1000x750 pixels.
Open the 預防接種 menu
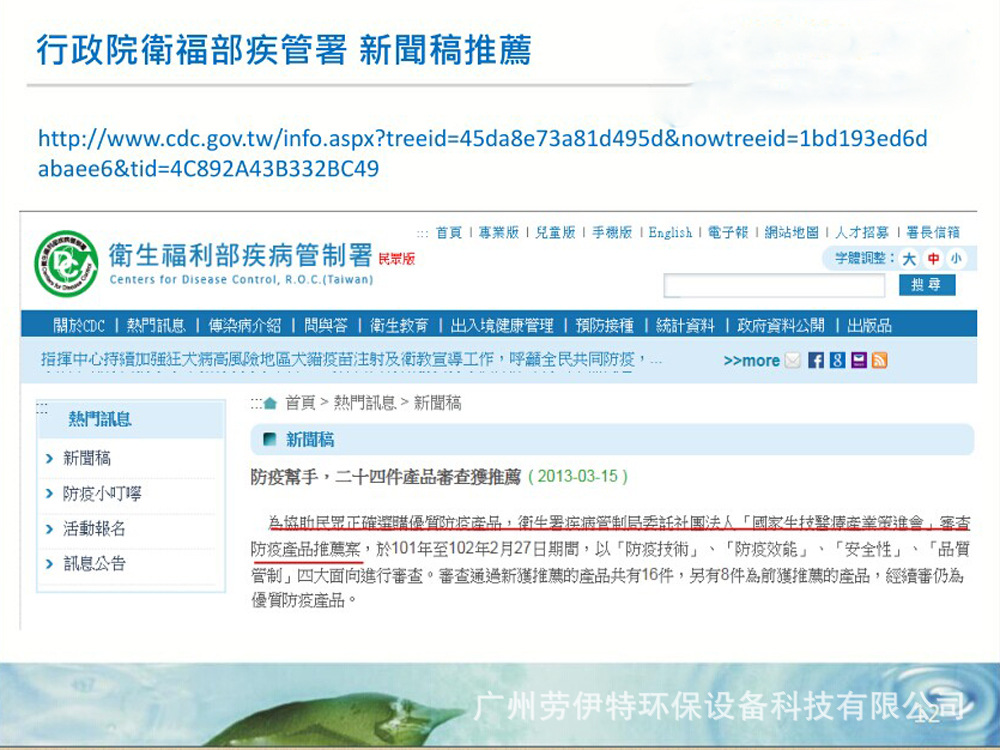pos(604,325)
